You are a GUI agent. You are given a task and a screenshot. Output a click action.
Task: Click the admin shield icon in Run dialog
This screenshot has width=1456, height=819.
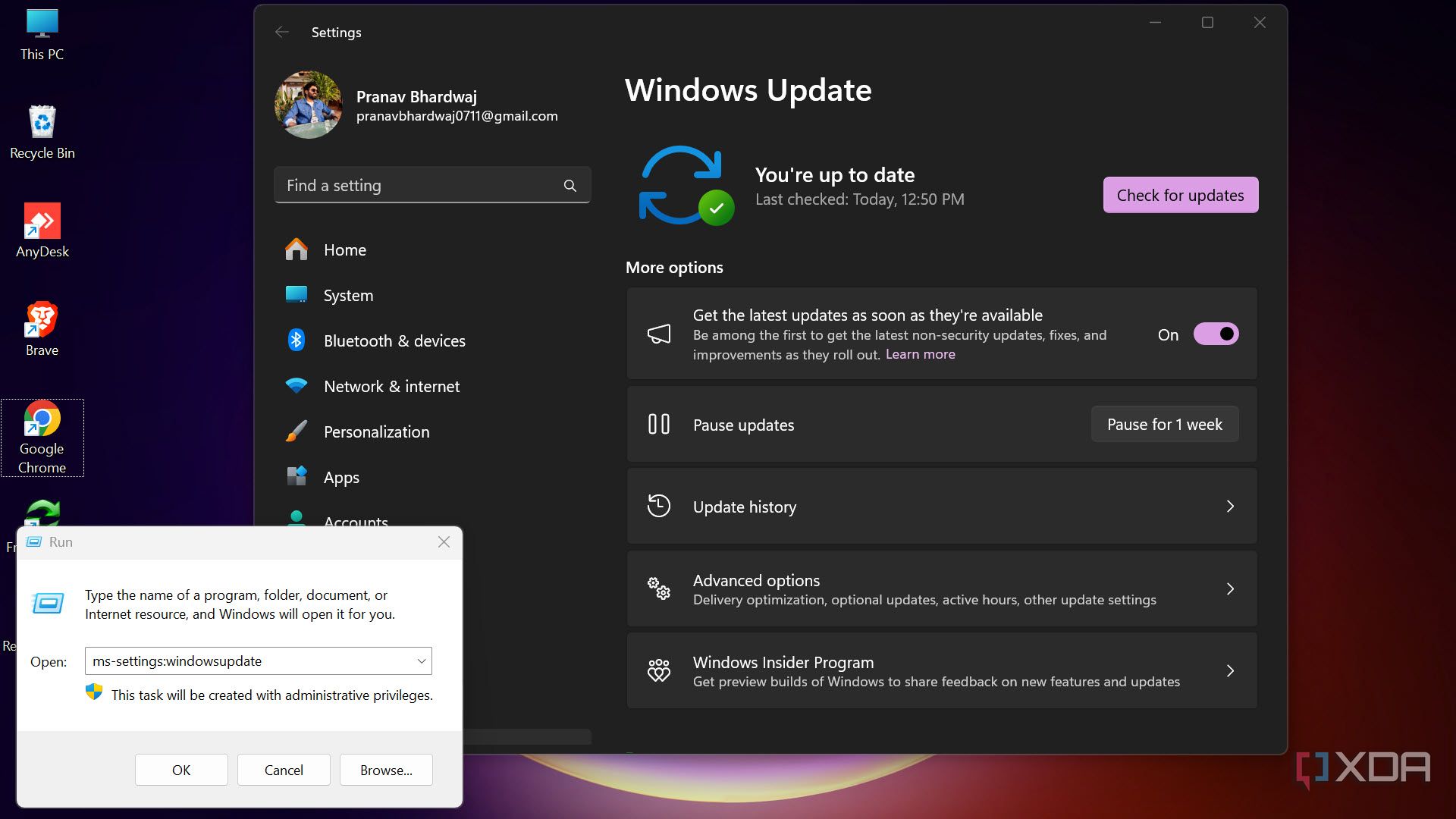pyautogui.click(x=94, y=692)
